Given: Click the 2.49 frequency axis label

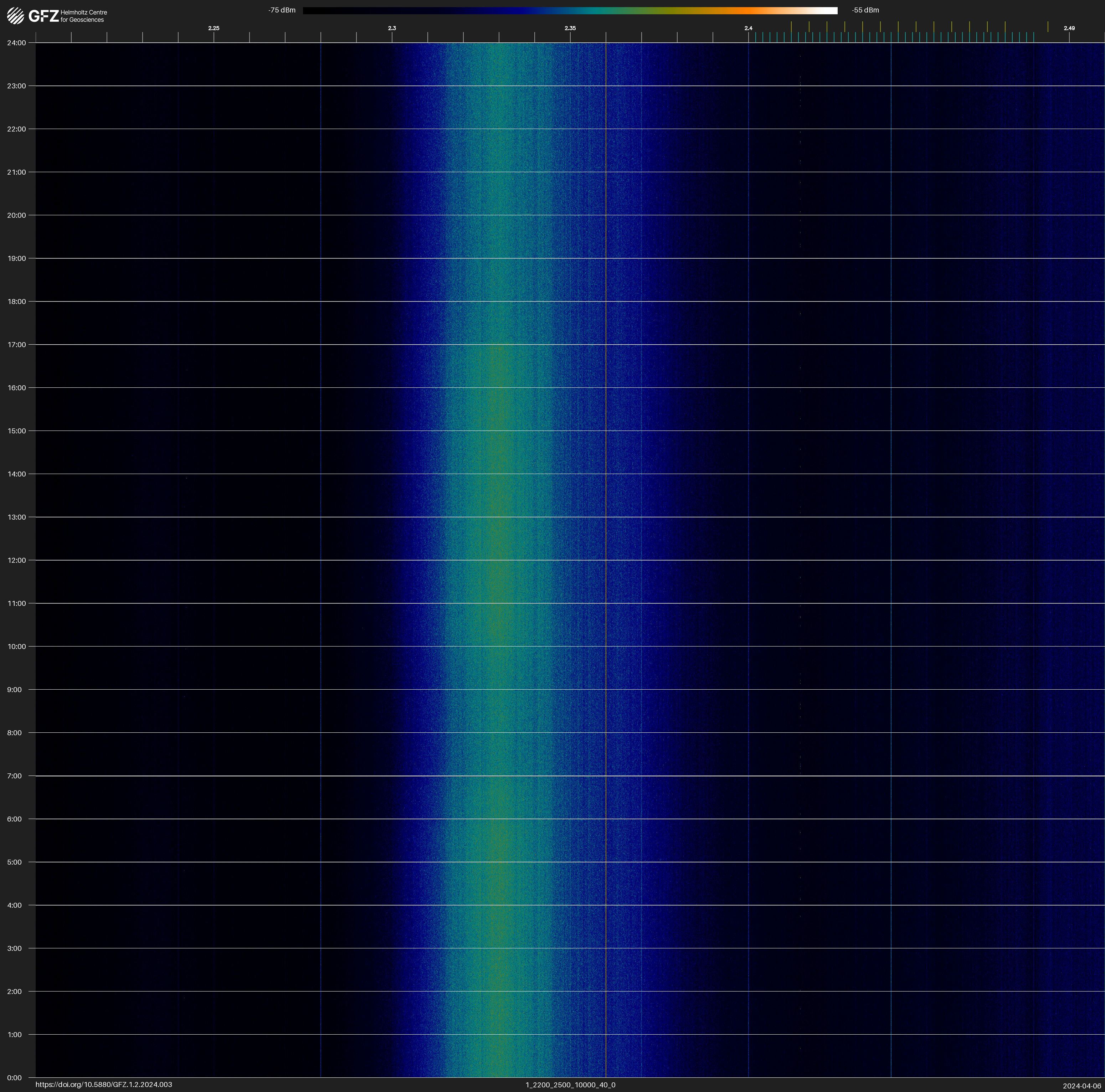Looking at the screenshot, I should tap(1069, 28).
